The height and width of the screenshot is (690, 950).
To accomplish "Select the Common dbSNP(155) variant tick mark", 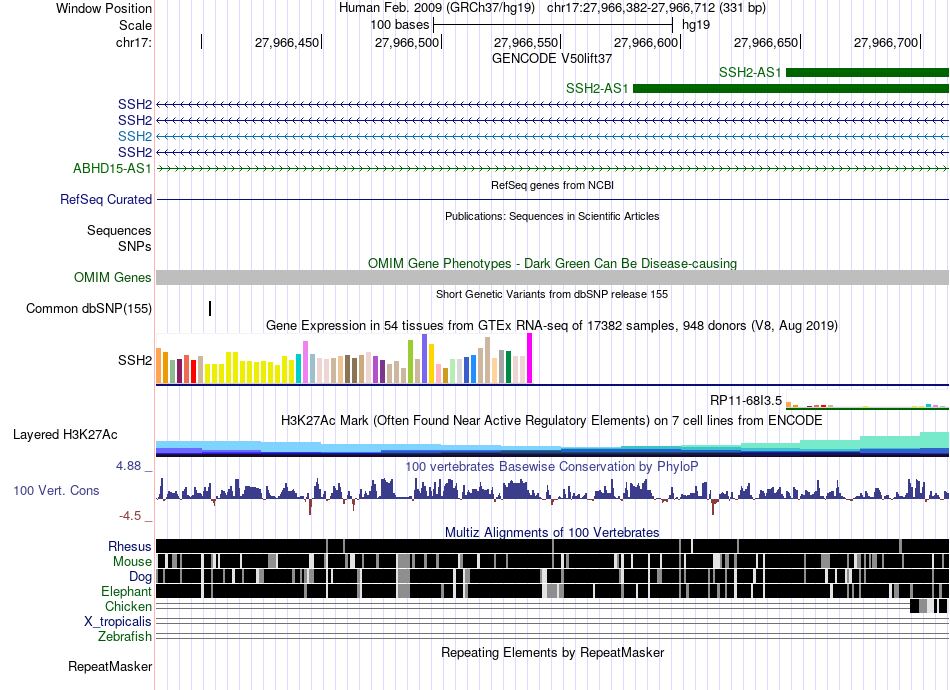I will point(210,308).
